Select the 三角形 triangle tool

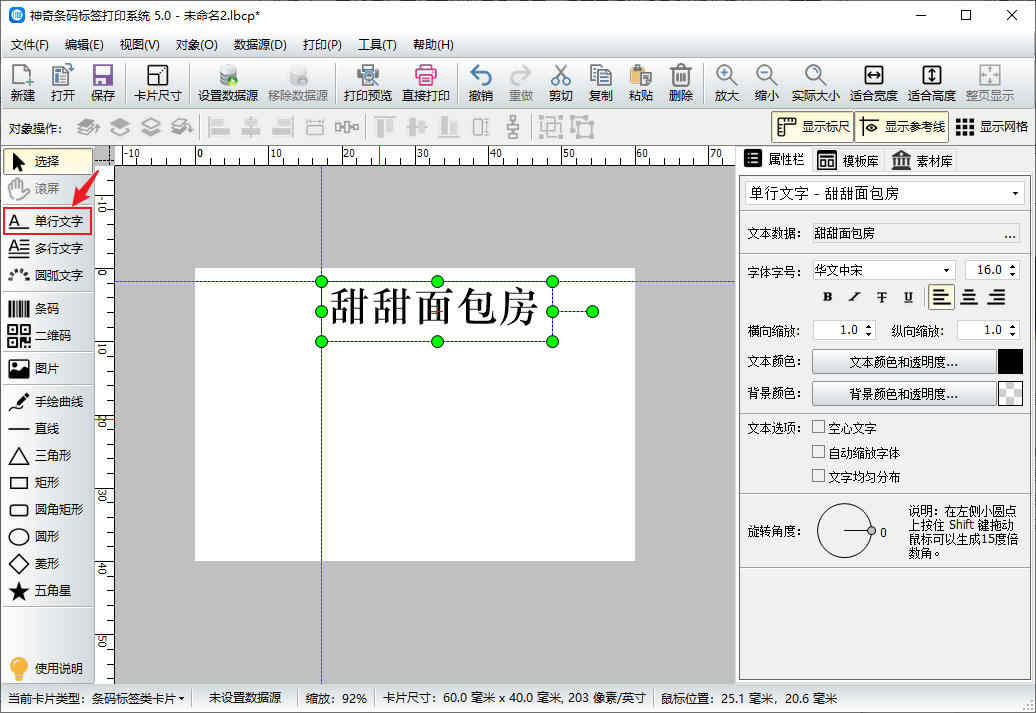click(x=47, y=456)
